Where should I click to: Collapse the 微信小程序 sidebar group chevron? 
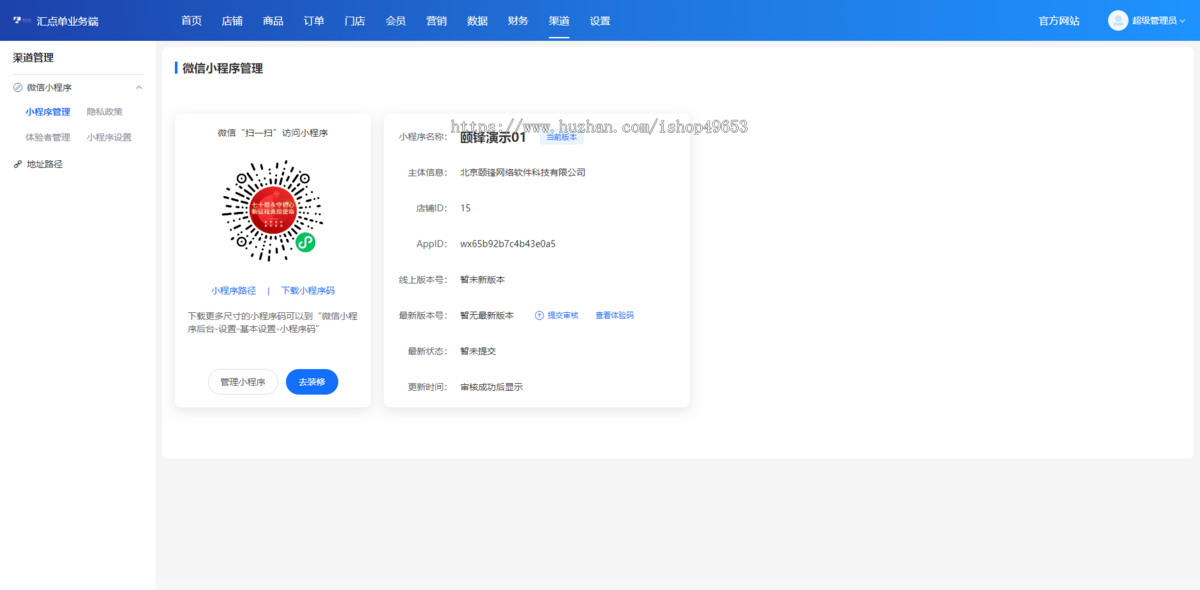tap(139, 88)
